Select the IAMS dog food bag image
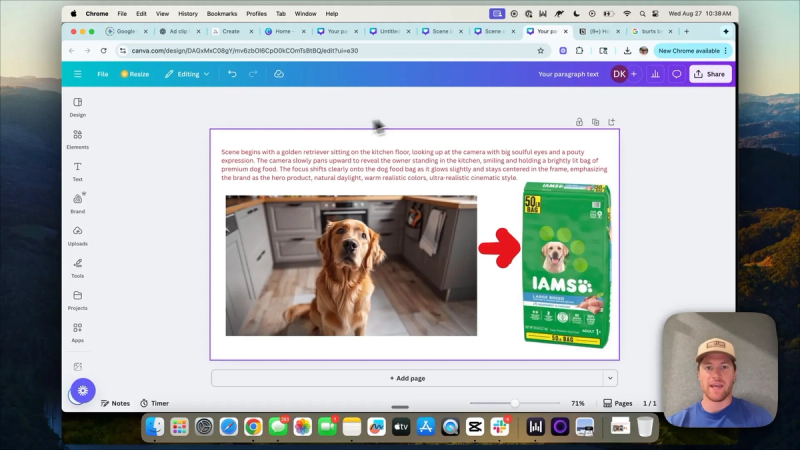The image size is (800, 450). coord(567,265)
